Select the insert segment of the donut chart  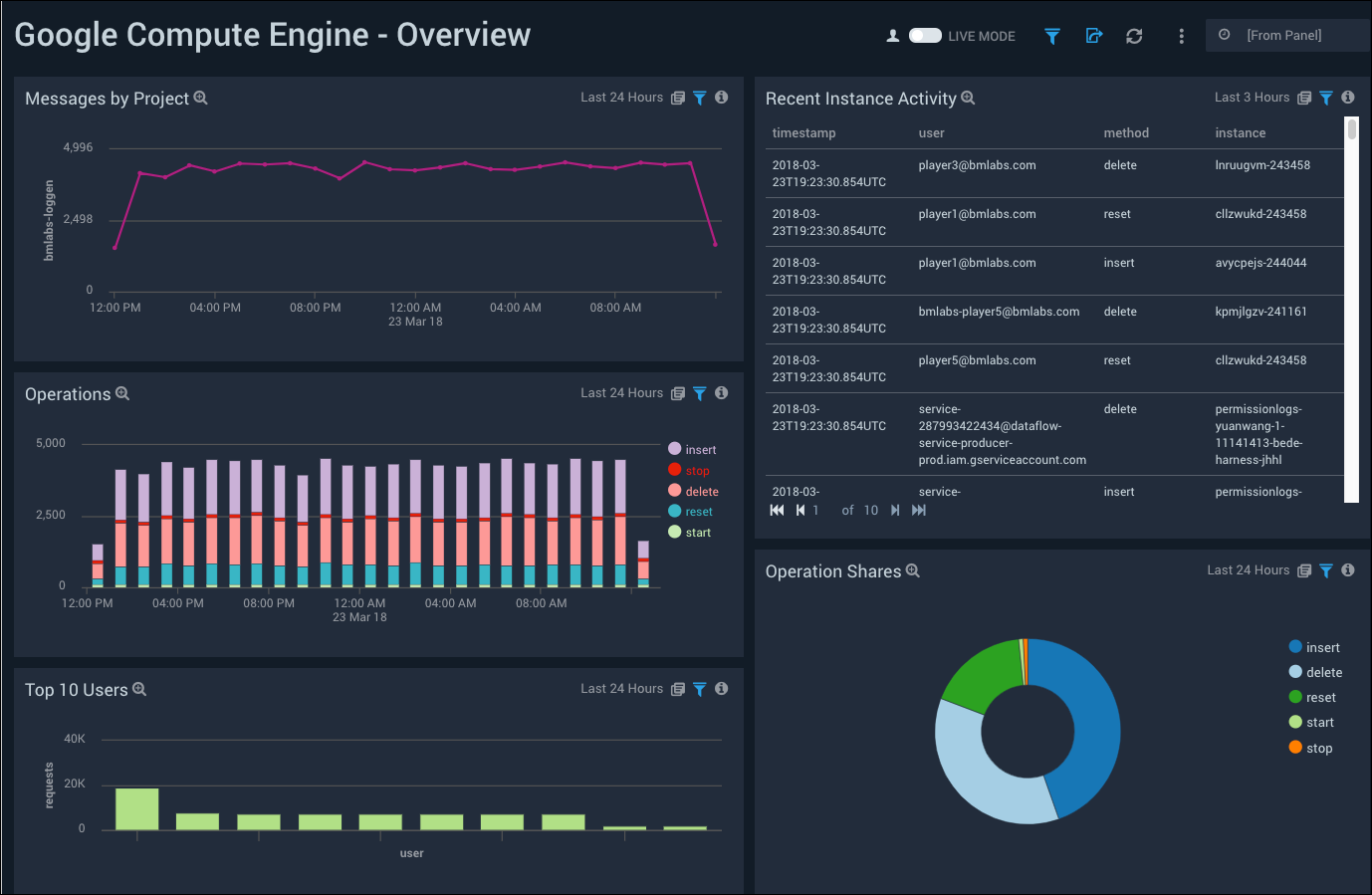point(1090,717)
